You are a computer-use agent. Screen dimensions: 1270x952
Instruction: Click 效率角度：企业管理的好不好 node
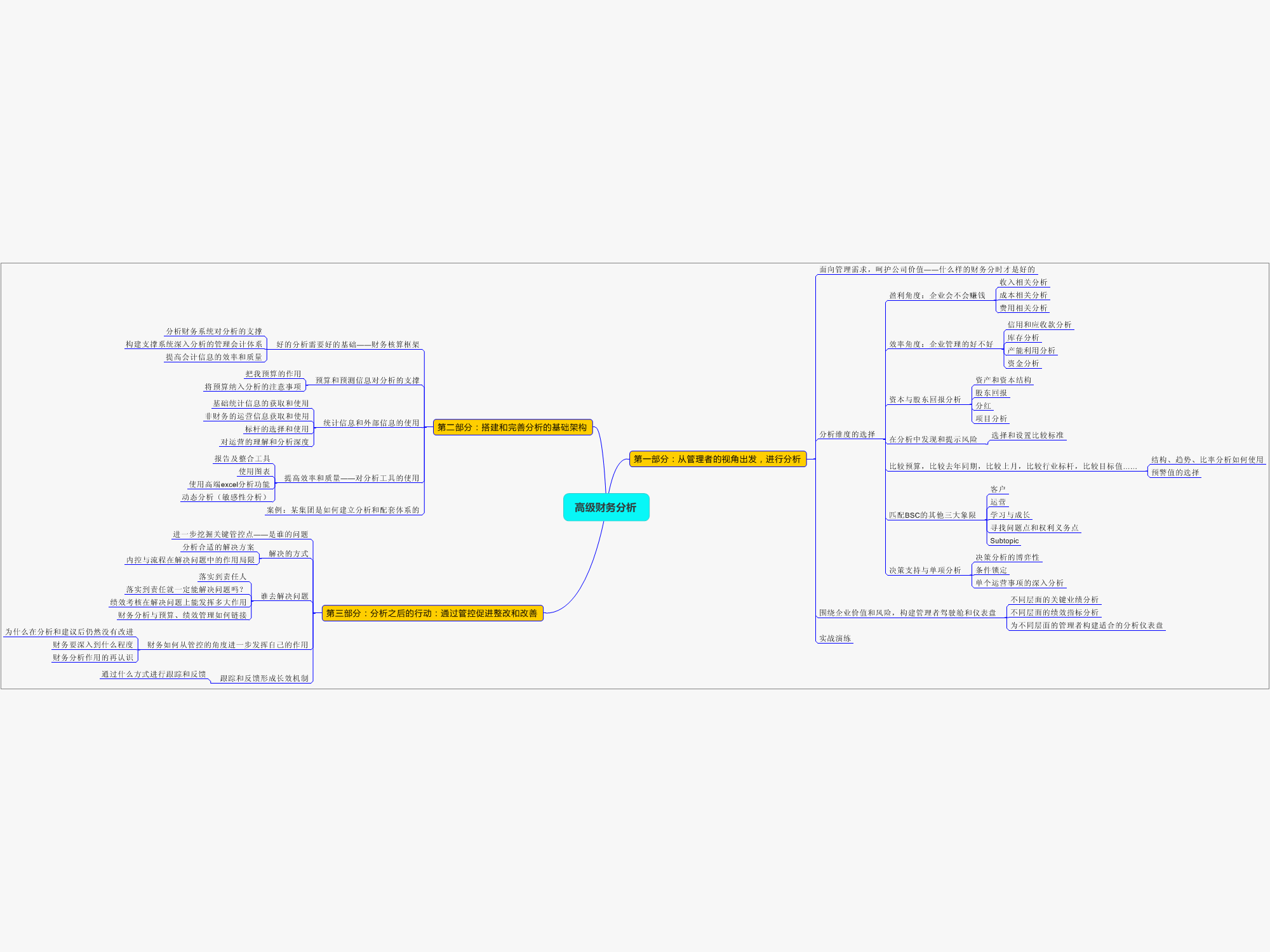tap(941, 345)
